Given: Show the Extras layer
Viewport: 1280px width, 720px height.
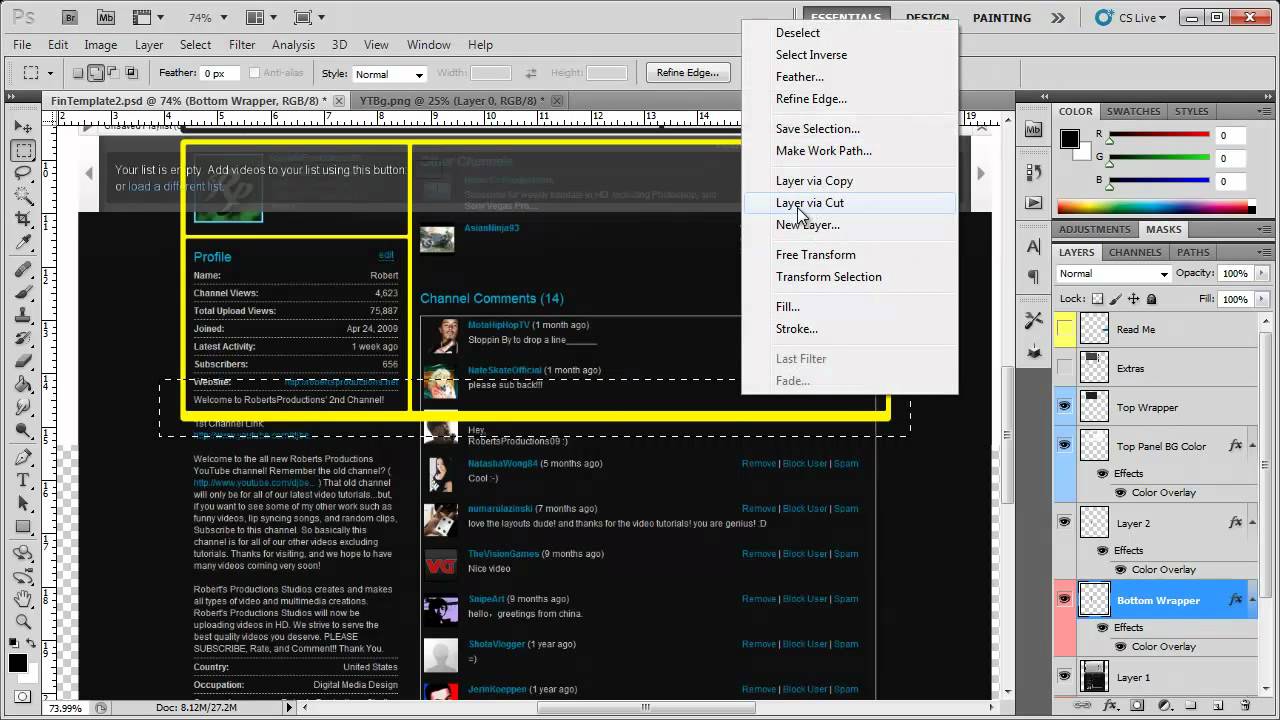Looking at the screenshot, I should 1064,368.
